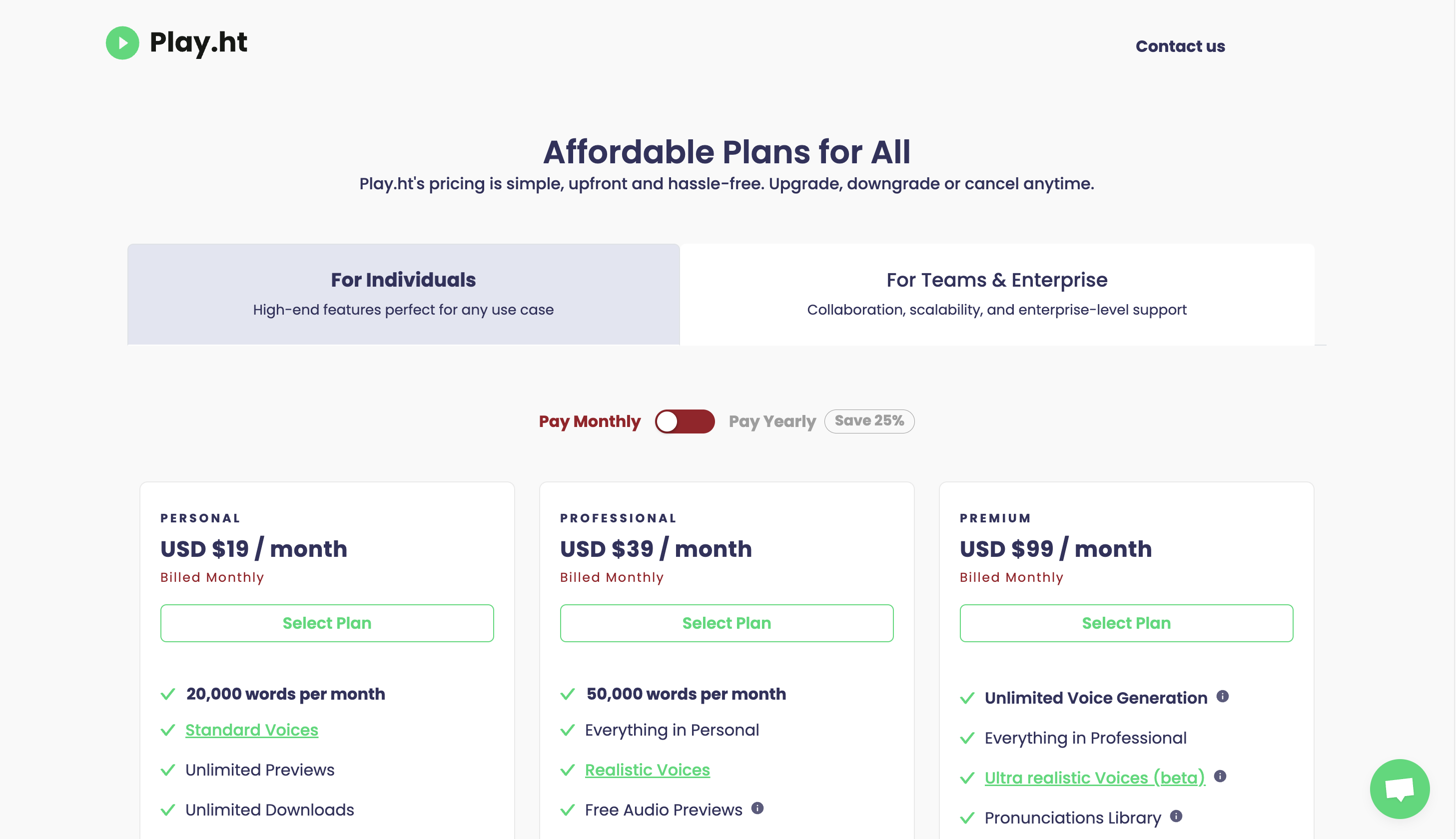Image resolution: width=1456 pixels, height=839 pixels.
Task: Click info icon next to Ultra realistic Voices
Action: pos(1220,776)
